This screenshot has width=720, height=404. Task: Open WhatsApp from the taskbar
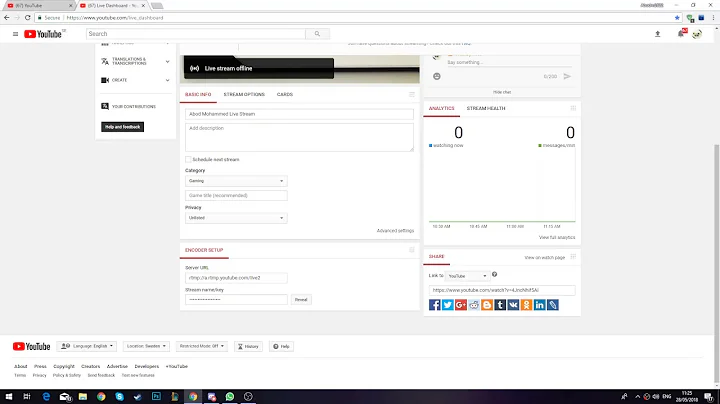[230, 397]
